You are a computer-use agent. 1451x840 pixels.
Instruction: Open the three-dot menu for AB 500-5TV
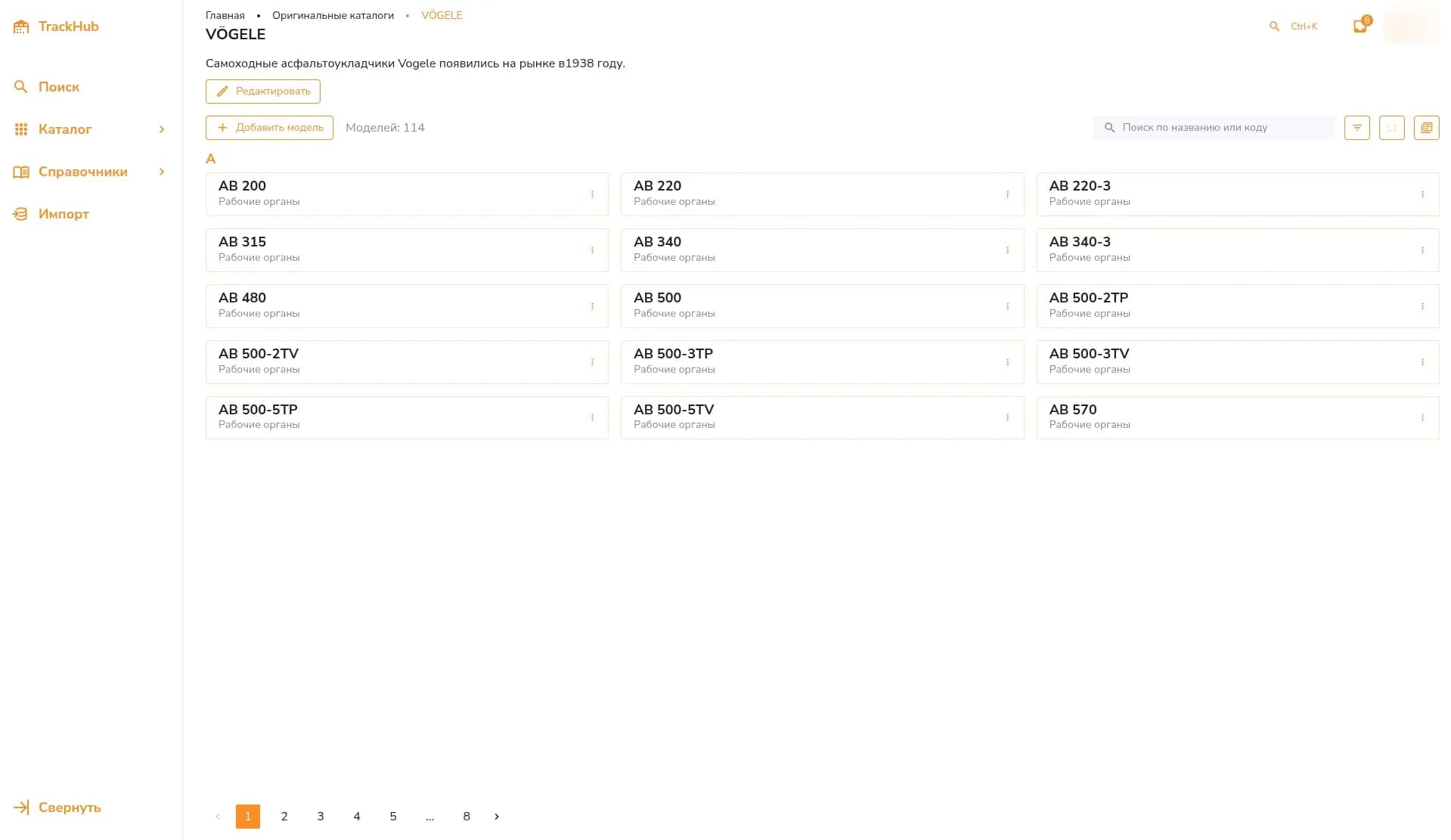(x=1007, y=417)
